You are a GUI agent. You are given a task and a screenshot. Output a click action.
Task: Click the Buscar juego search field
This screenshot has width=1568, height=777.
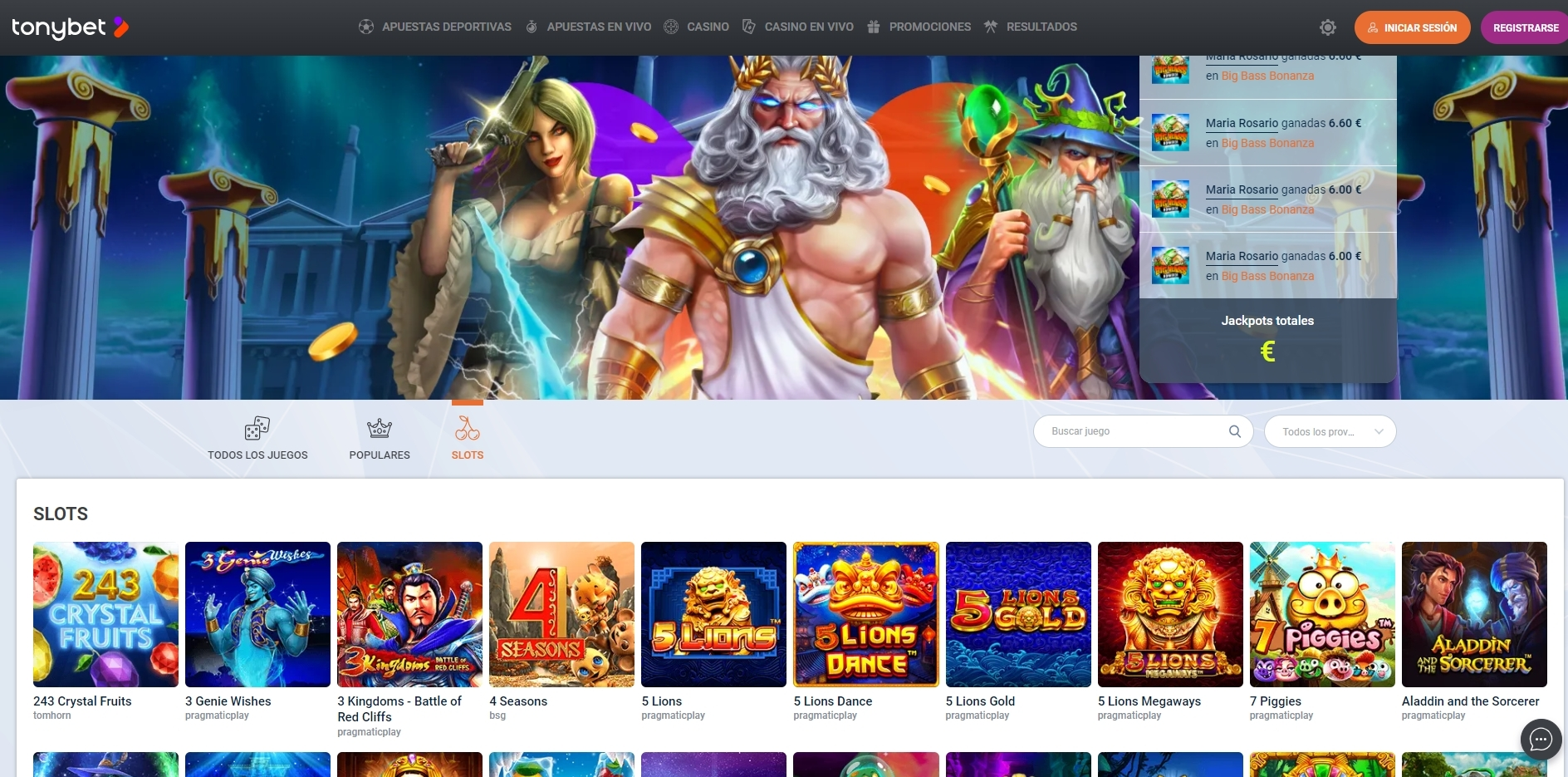tap(1143, 431)
